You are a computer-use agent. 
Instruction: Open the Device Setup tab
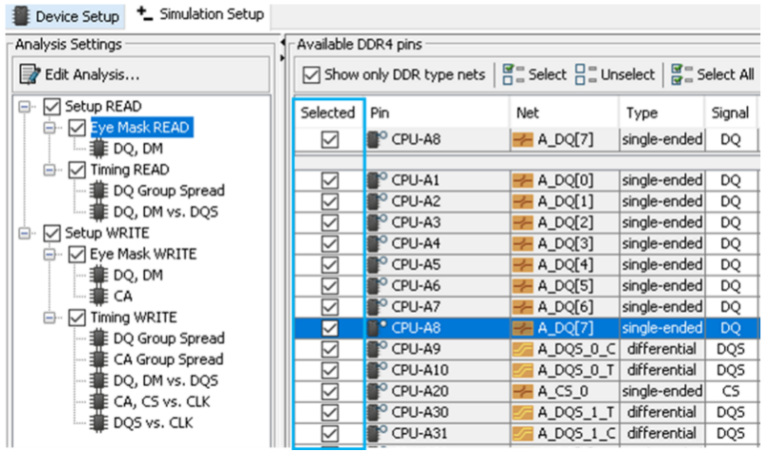[66, 16]
